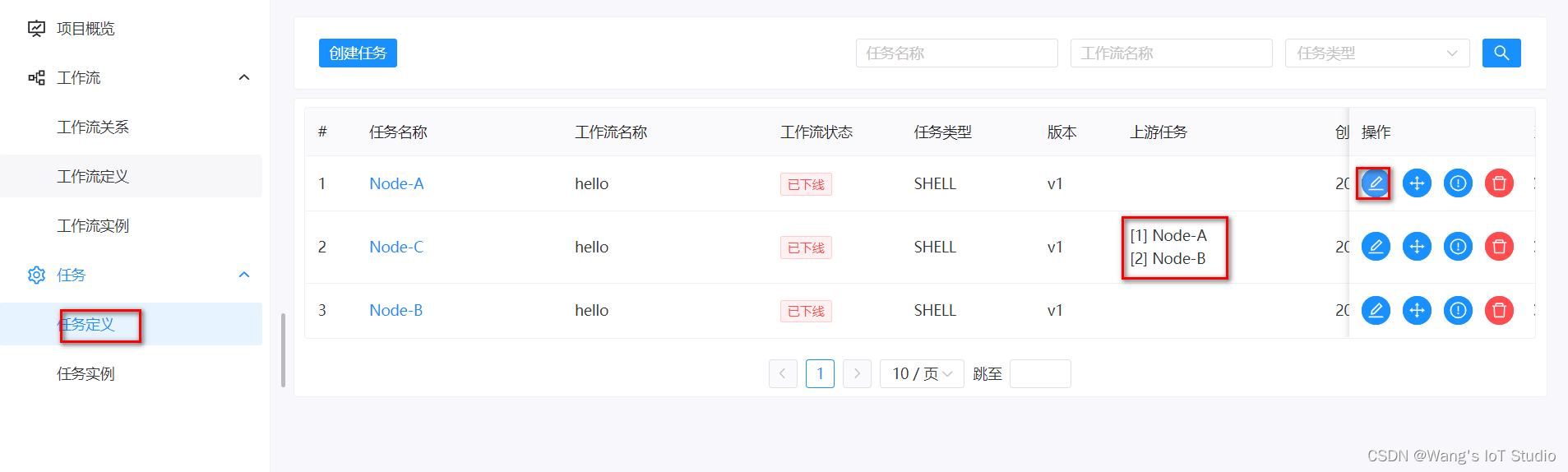Click the 任务名称 search input field
The height and width of the screenshot is (472, 1568).
point(956,53)
